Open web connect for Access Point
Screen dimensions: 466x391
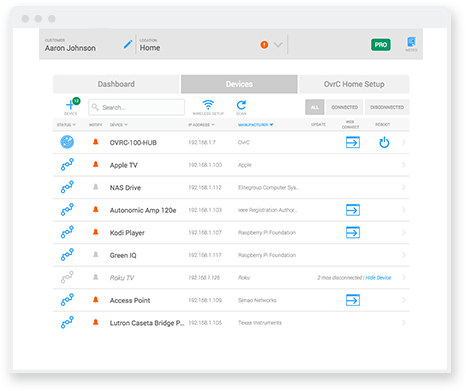click(x=353, y=300)
